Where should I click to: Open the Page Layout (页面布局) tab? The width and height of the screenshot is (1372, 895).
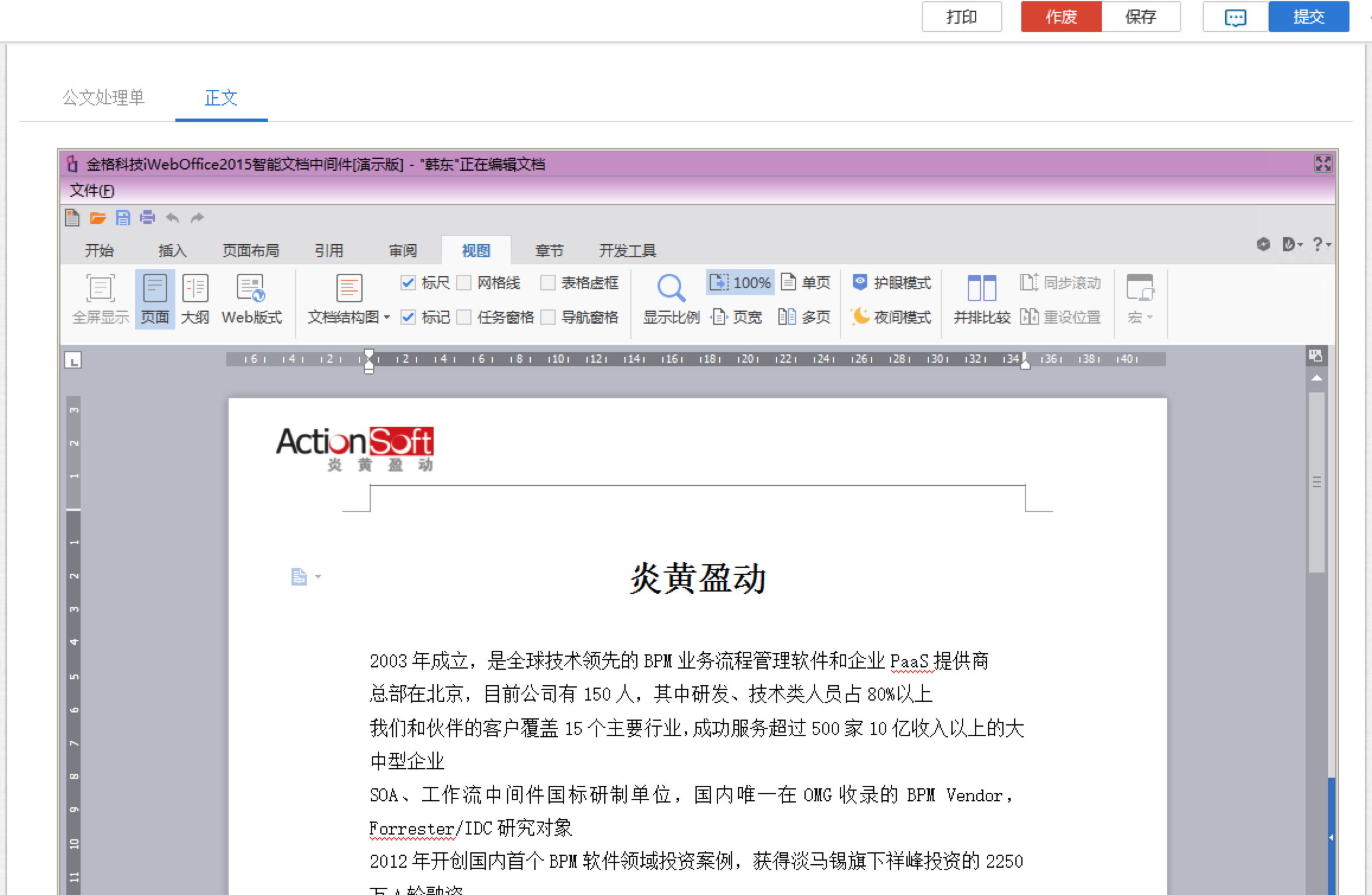(x=251, y=251)
